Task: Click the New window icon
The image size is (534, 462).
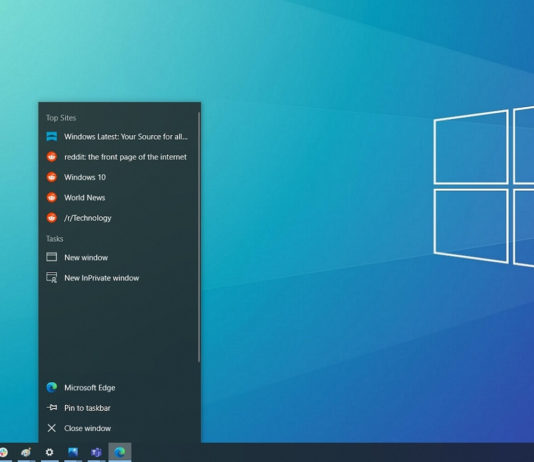Action: [x=51, y=257]
